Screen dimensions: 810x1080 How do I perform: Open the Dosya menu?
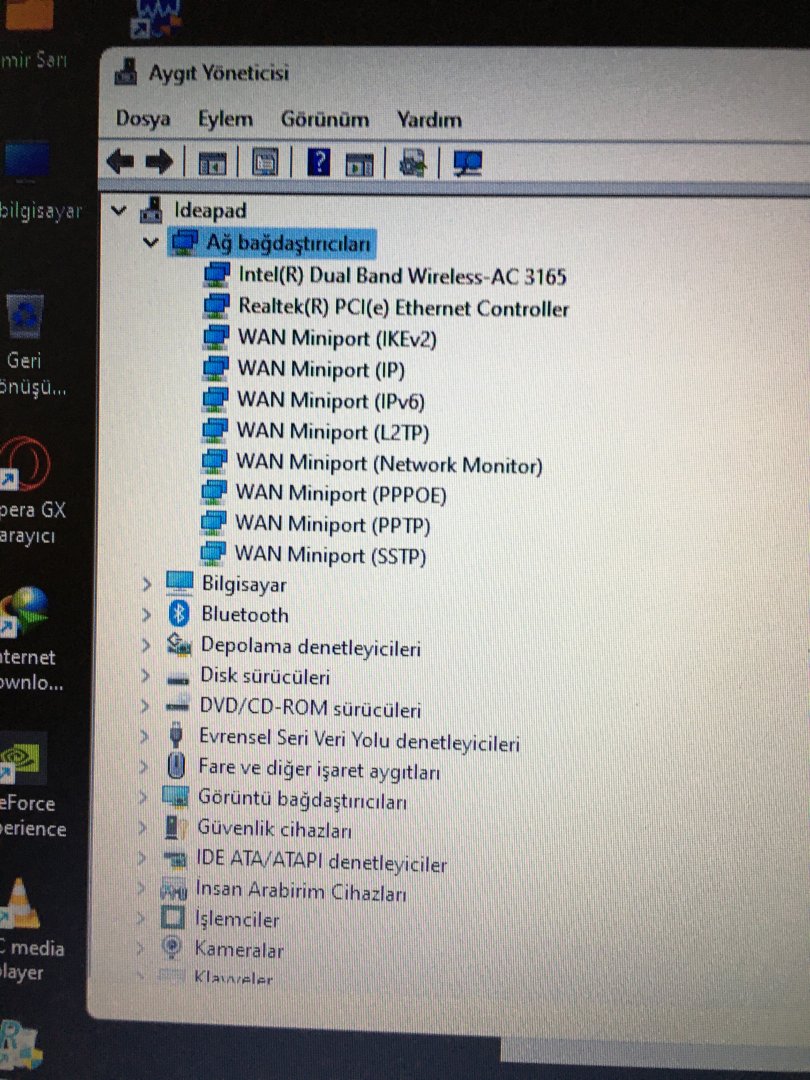[x=143, y=118]
